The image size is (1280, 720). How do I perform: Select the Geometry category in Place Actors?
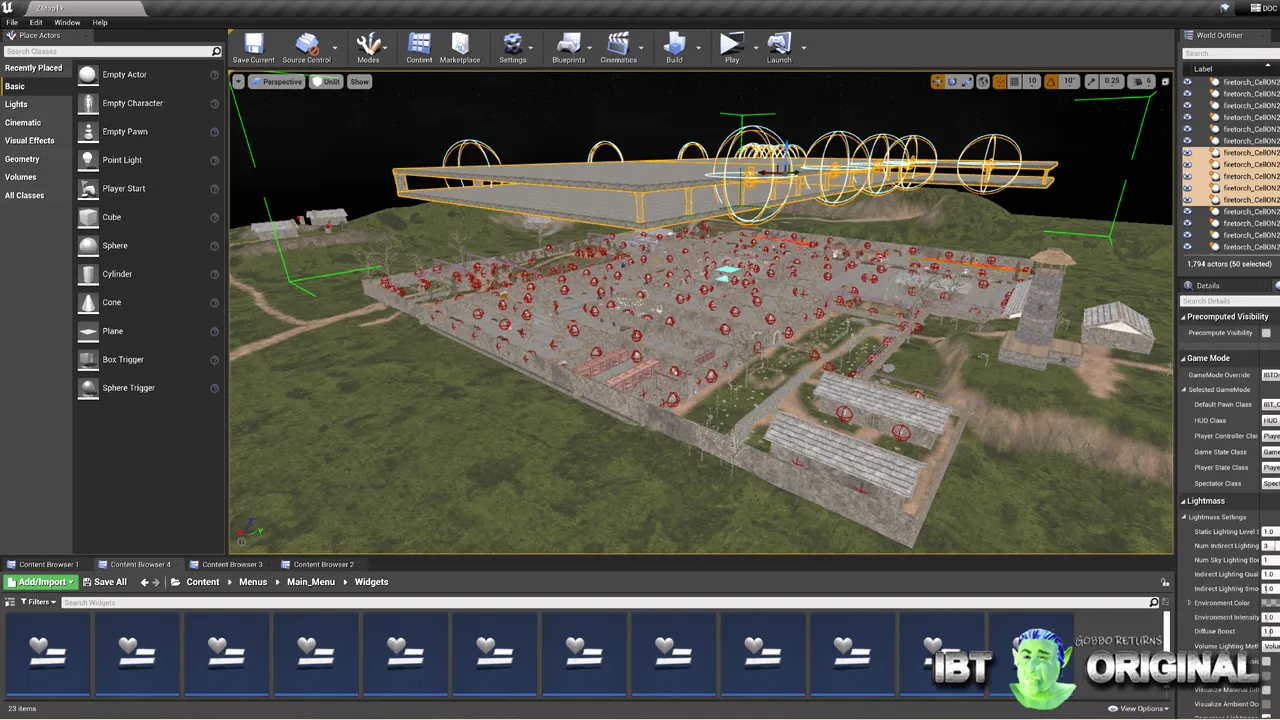22,159
